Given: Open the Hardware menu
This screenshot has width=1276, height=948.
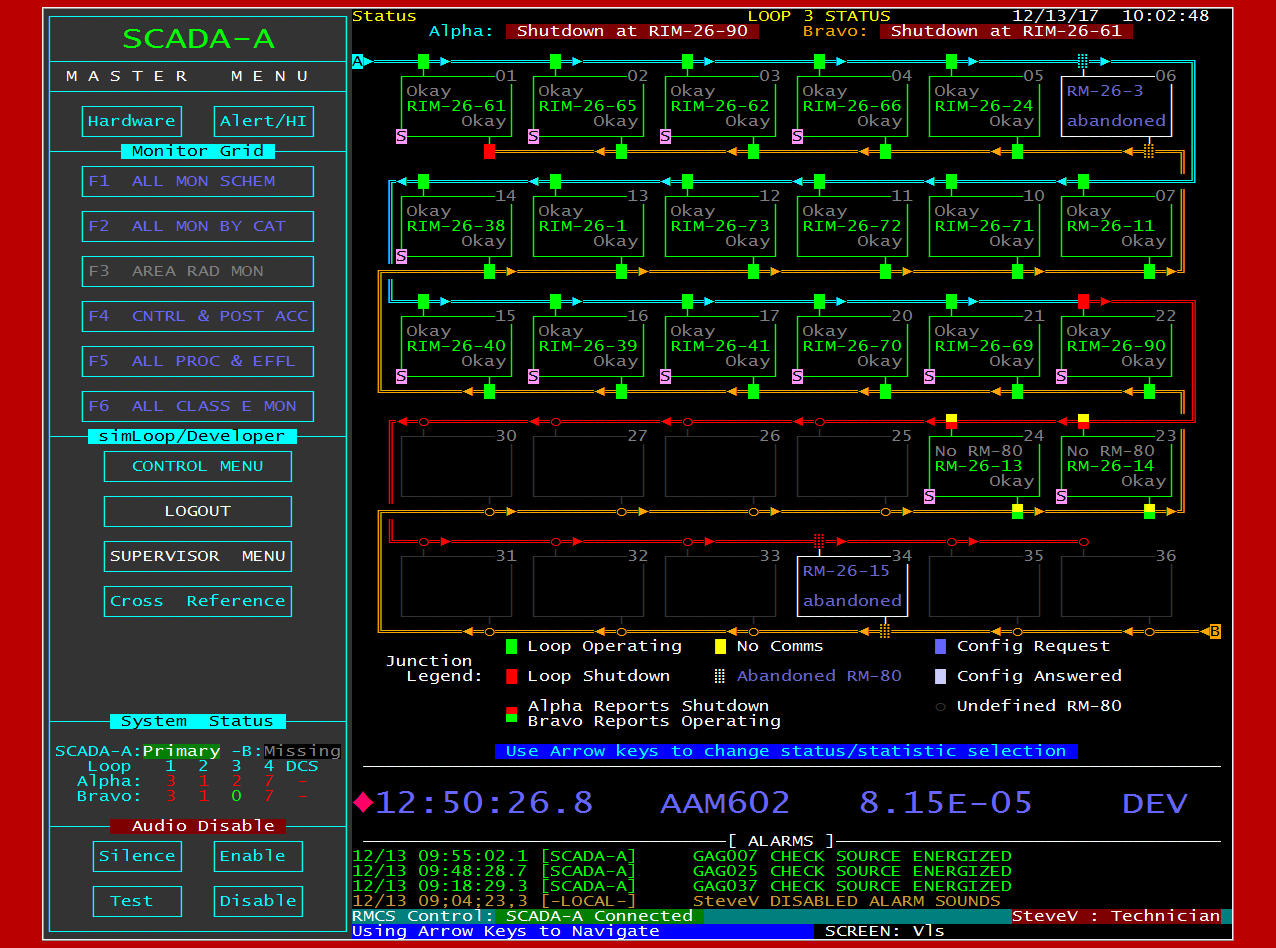Looking at the screenshot, I should 132,121.
